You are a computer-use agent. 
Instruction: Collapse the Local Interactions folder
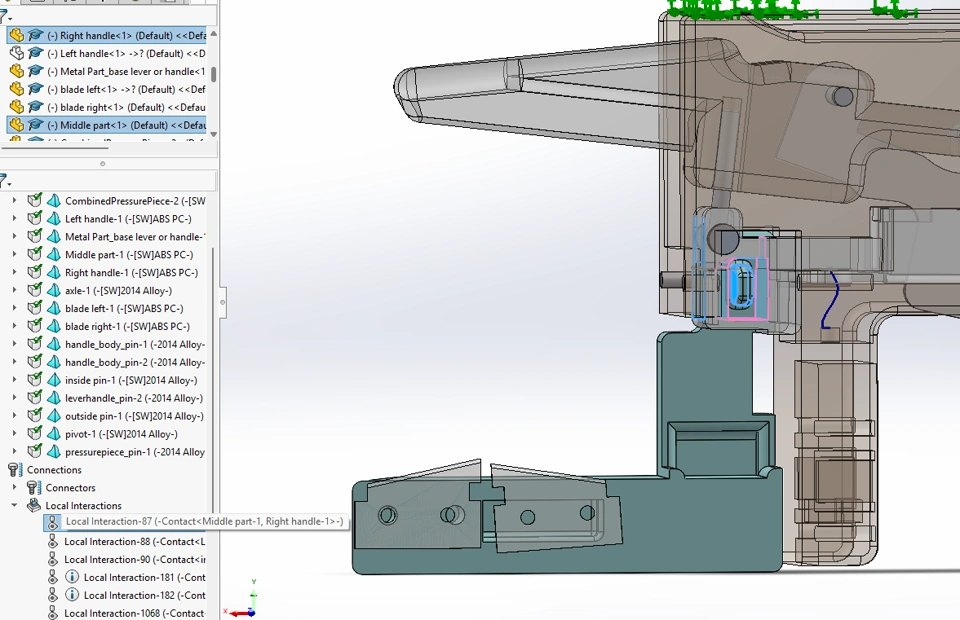15,506
